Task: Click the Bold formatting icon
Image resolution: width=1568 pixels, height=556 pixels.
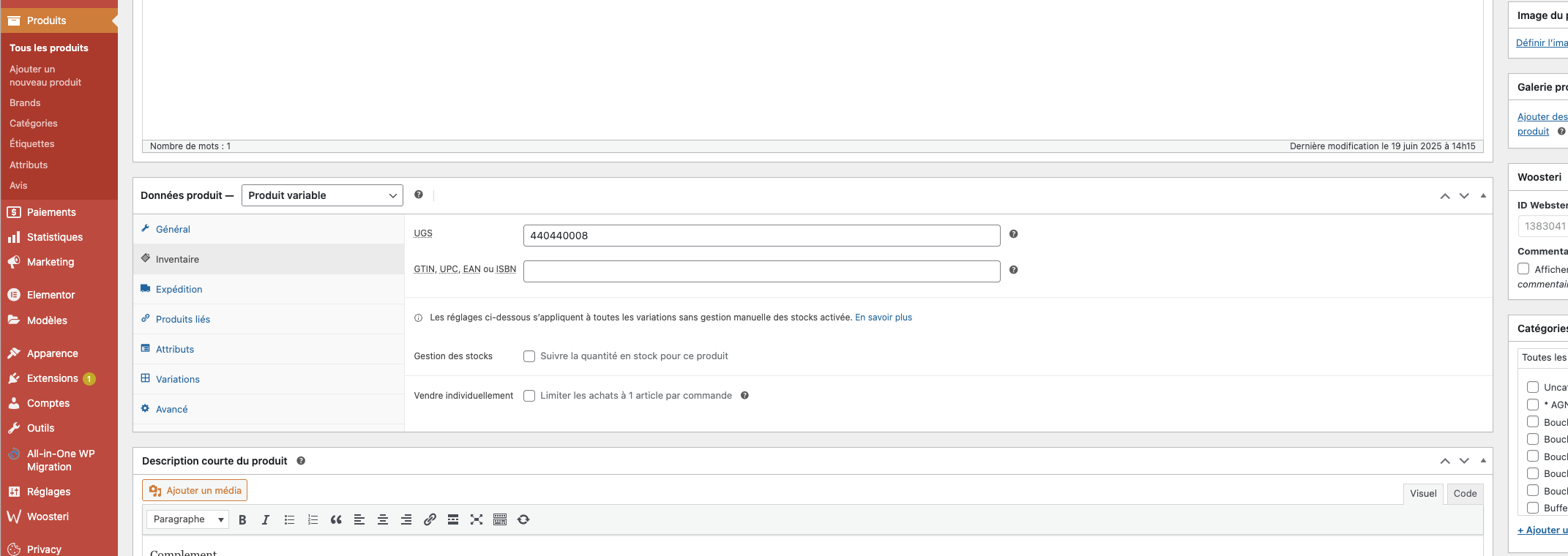Action: pos(242,519)
